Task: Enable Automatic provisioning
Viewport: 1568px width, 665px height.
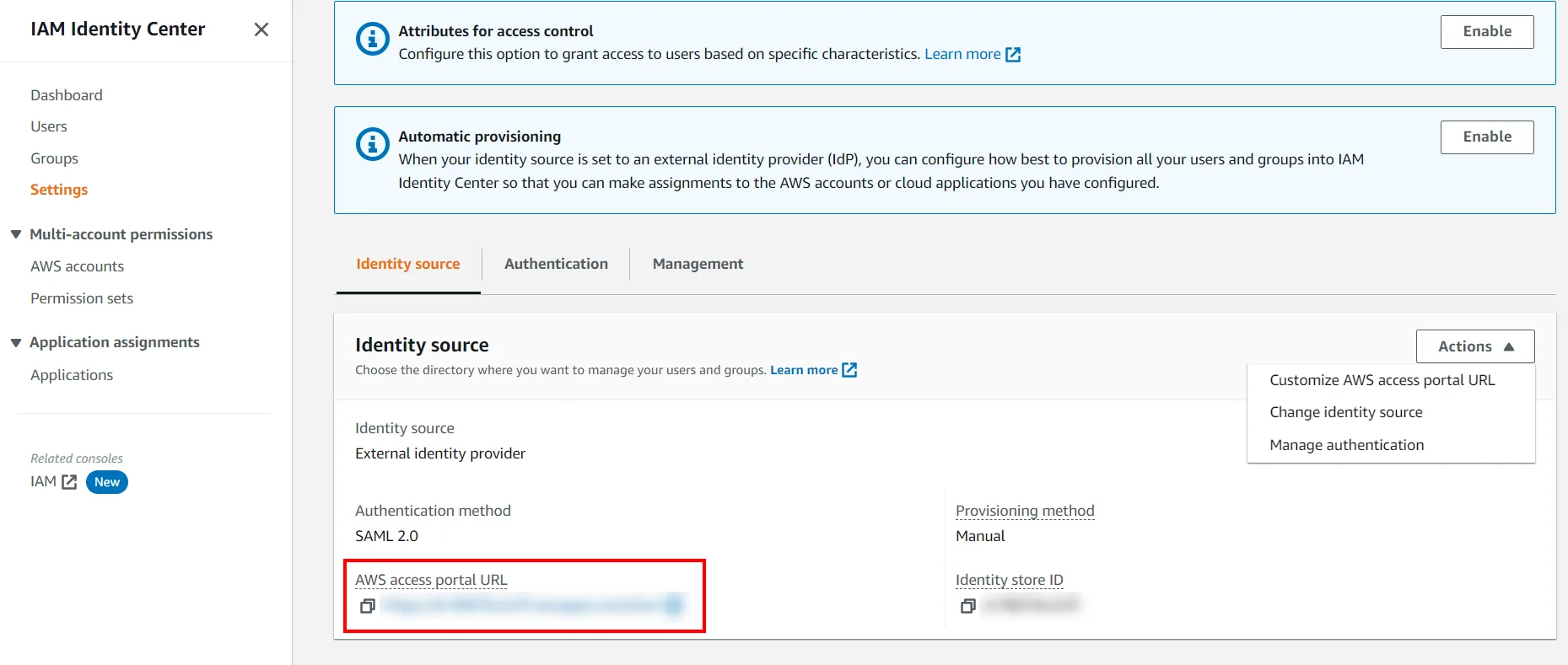Action: point(1487,136)
